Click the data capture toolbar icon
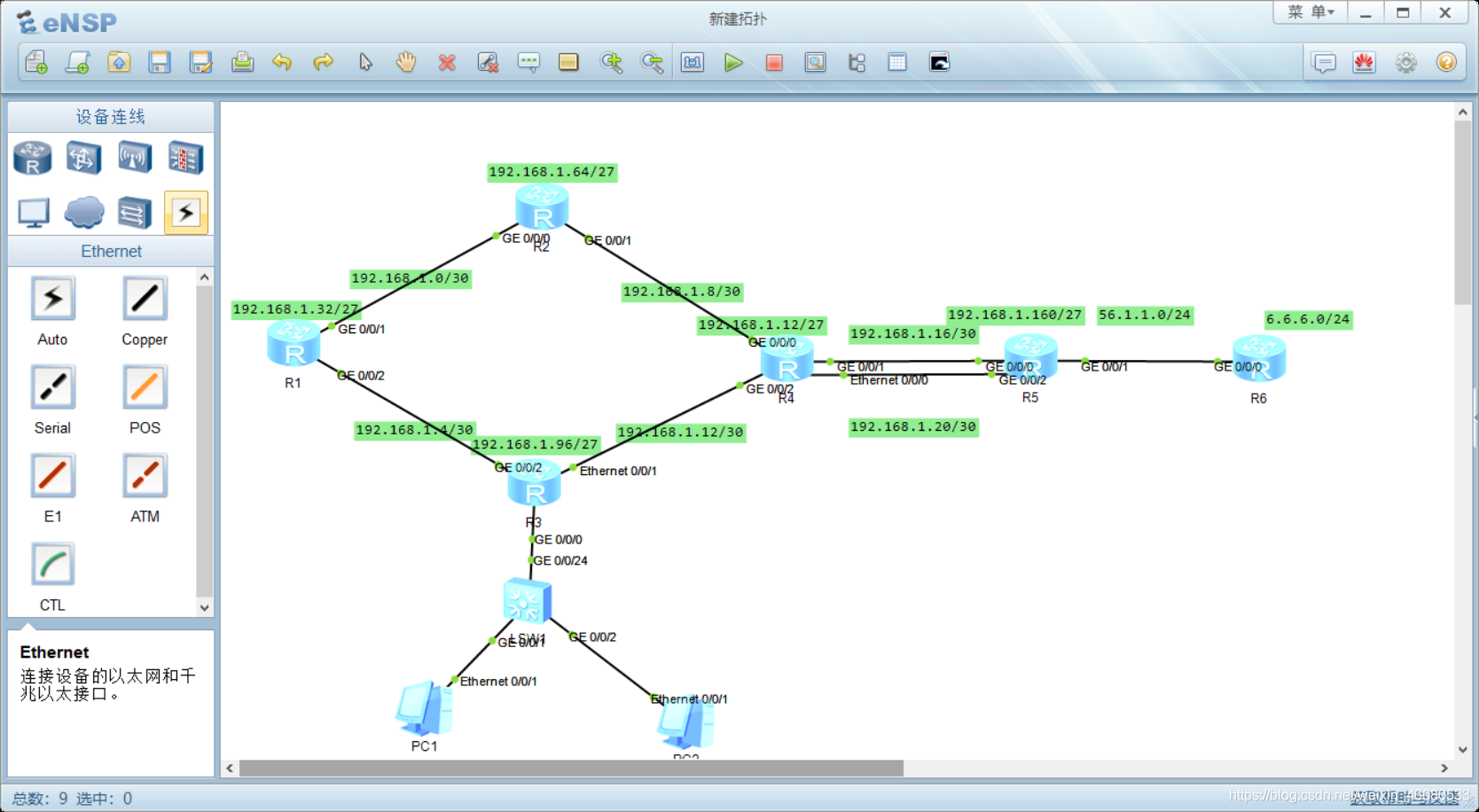 tap(815, 62)
